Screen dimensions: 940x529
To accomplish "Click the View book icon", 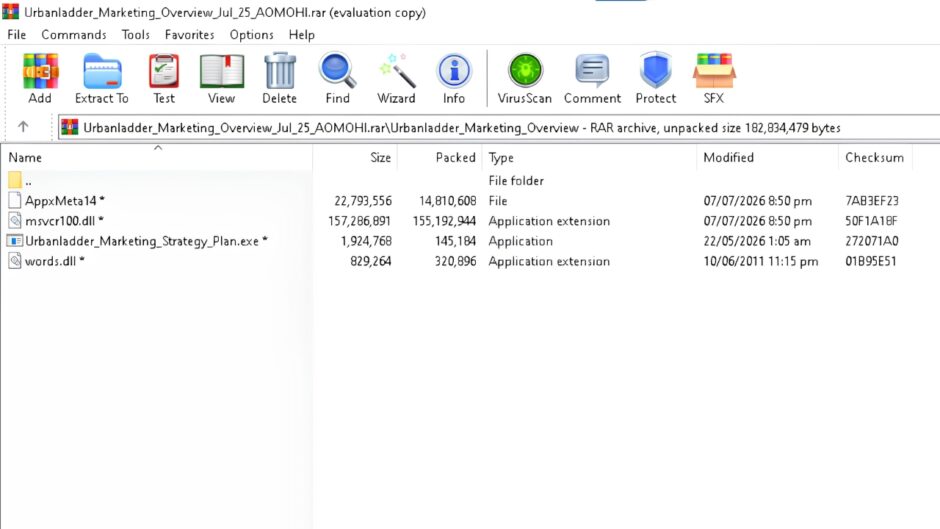I will 221,71.
